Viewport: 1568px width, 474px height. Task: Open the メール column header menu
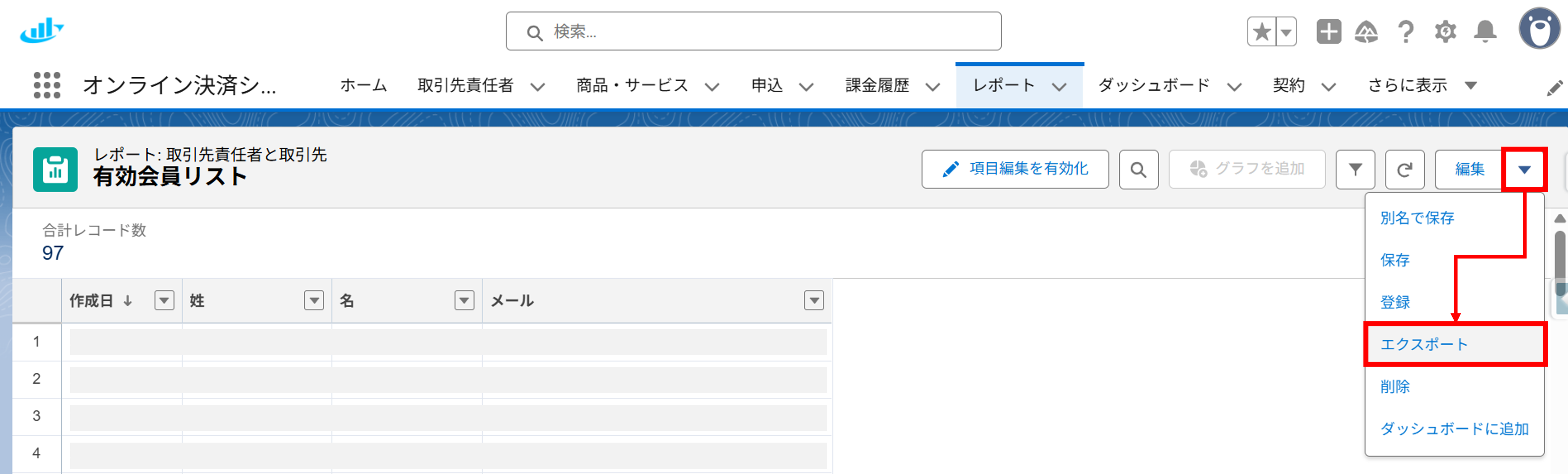(814, 300)
